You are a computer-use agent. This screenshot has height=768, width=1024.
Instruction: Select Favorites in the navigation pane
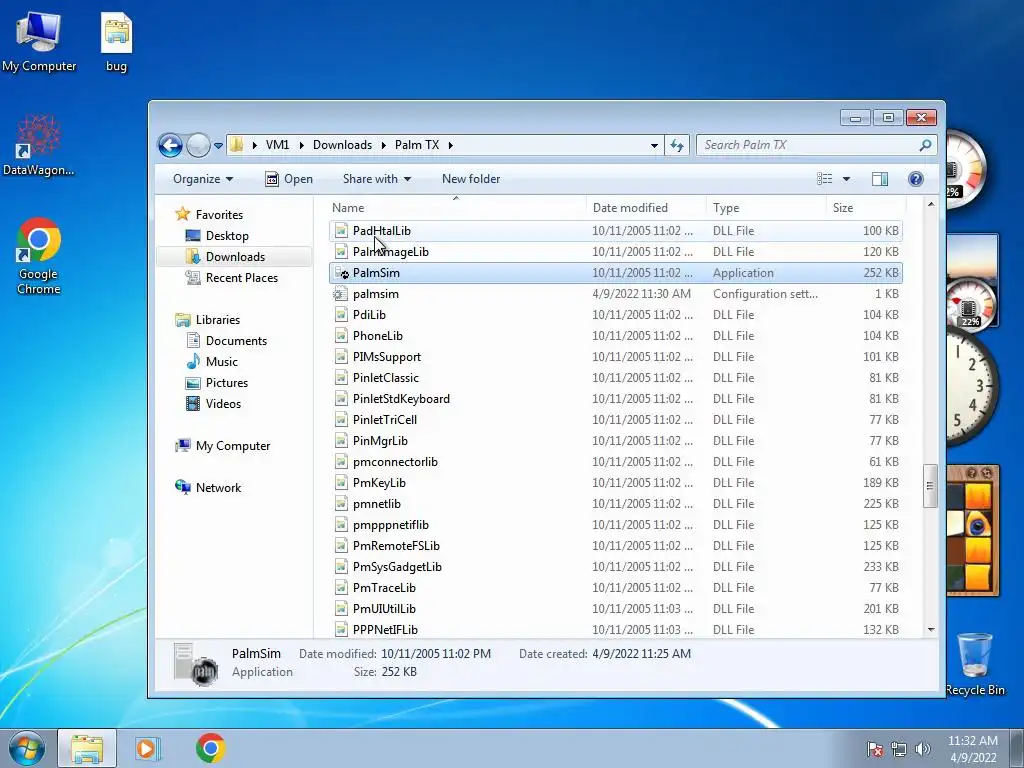coord(219,215)
